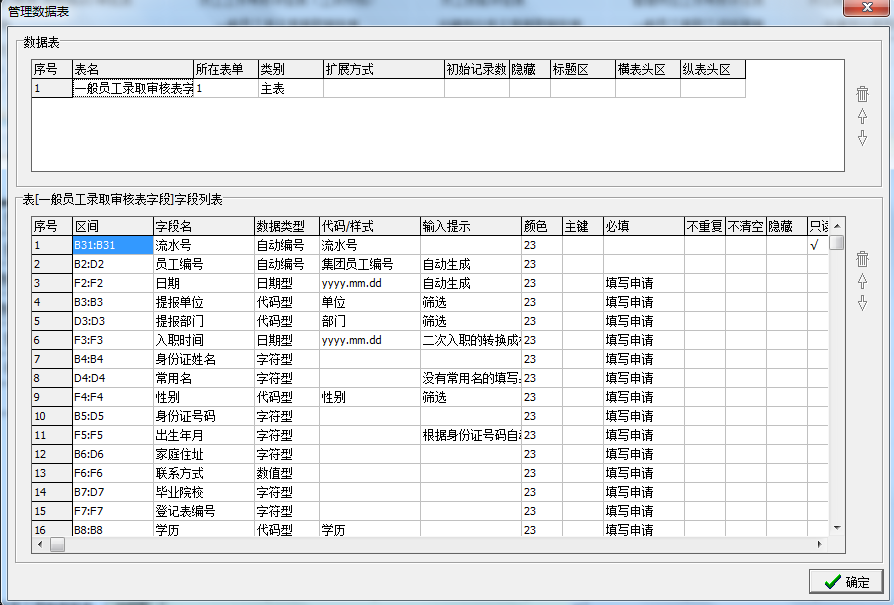
Task: Click row number 13 in field list
Action: click(x=52, y=473)
